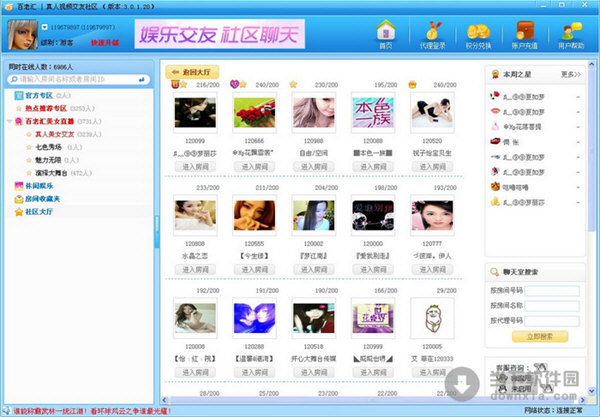600x417 pixels.
Task: Click the 更多>> link in 本周之星
Action: point(571,74)
